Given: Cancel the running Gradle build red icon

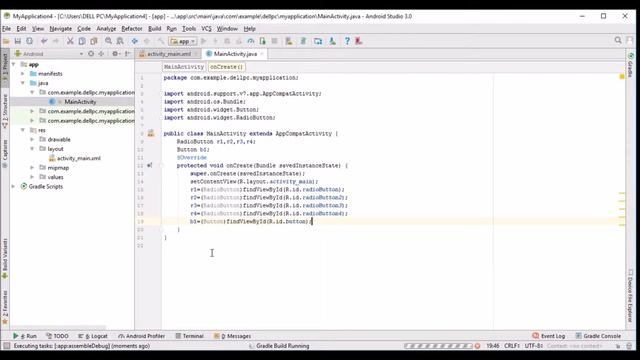Looking at the screenshot, I should tap(477, 346).
